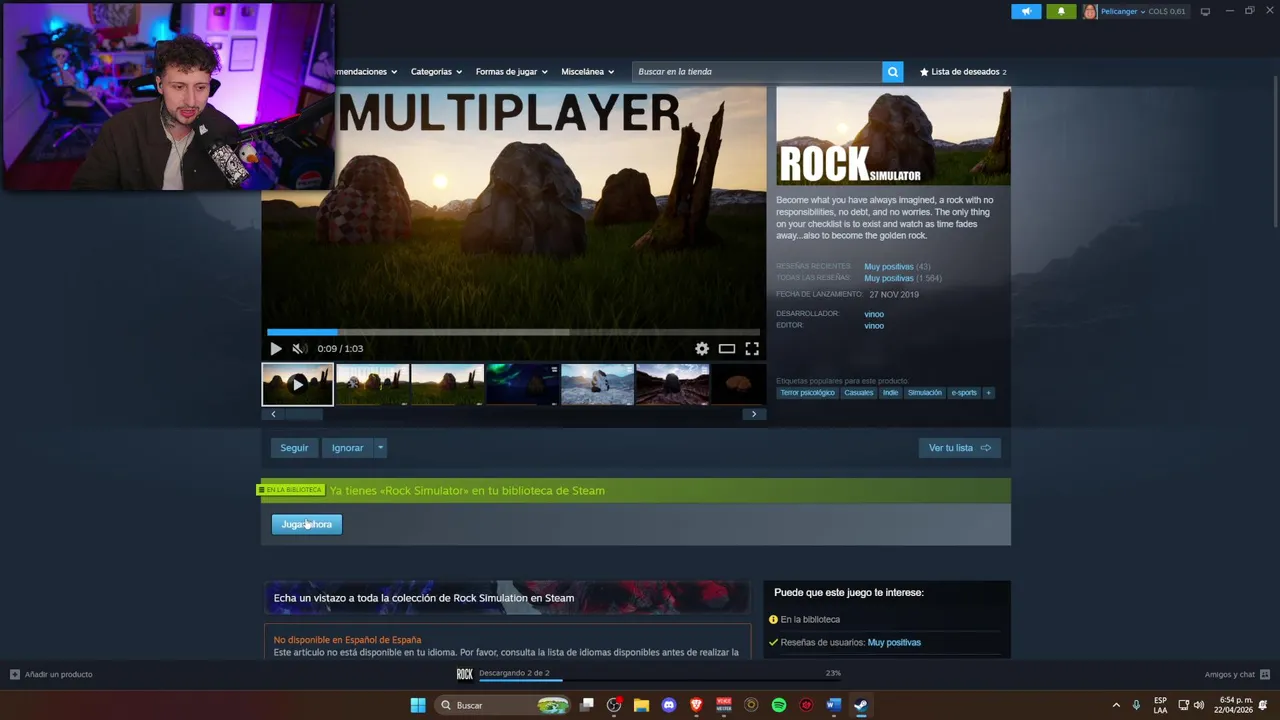Open File Explorer from taskbar
The height and width of the screenshot is (720, 1280).
point(641,705)
